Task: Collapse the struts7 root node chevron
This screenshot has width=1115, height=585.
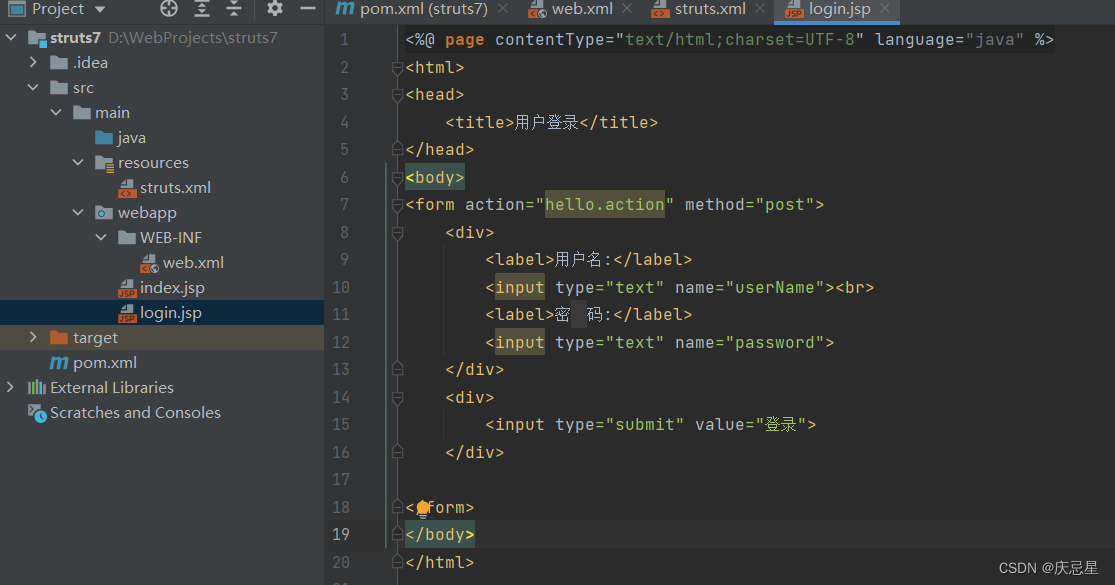Action: 10,37
